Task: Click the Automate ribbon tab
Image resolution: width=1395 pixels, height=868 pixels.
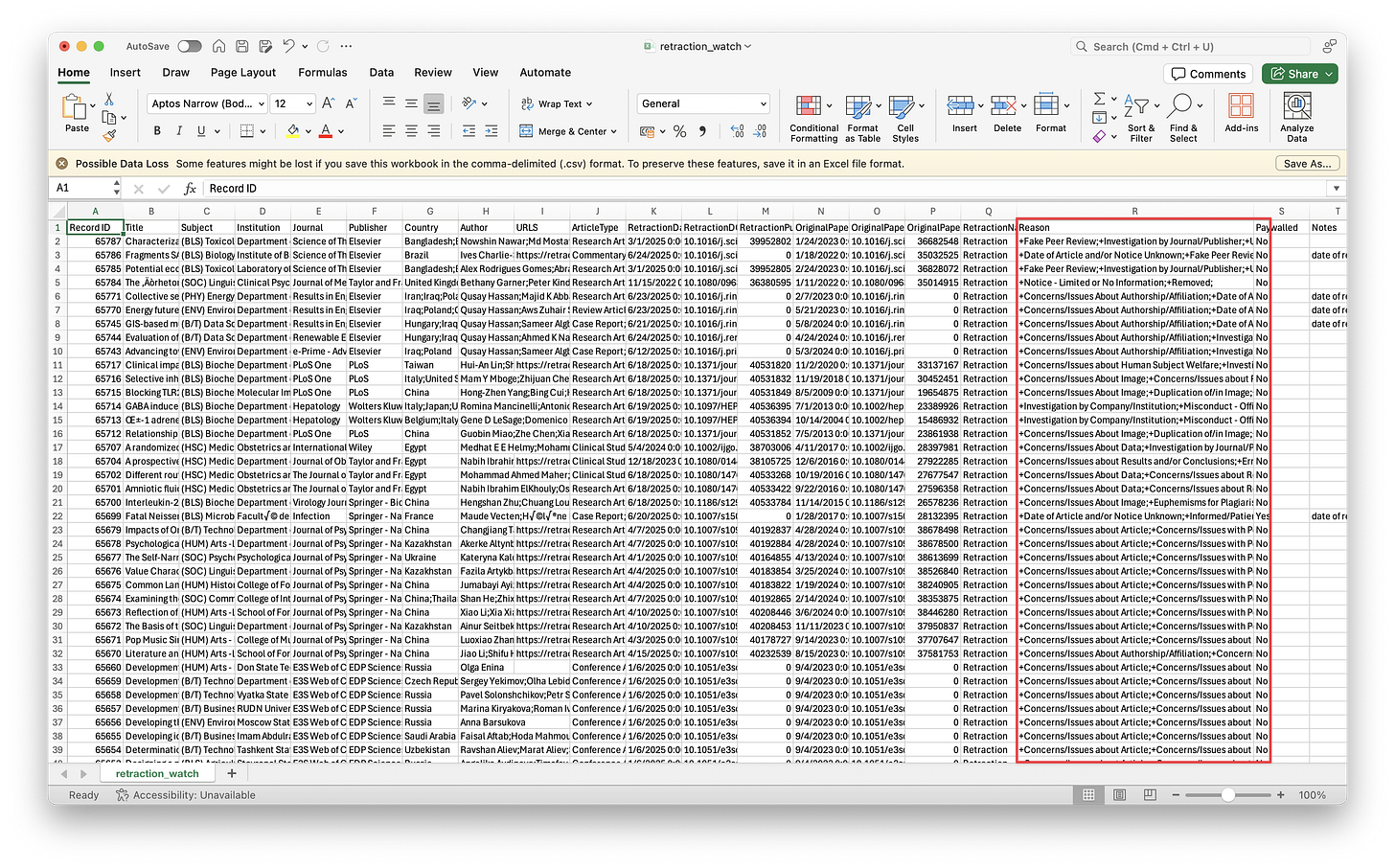Action: [545, 73]
